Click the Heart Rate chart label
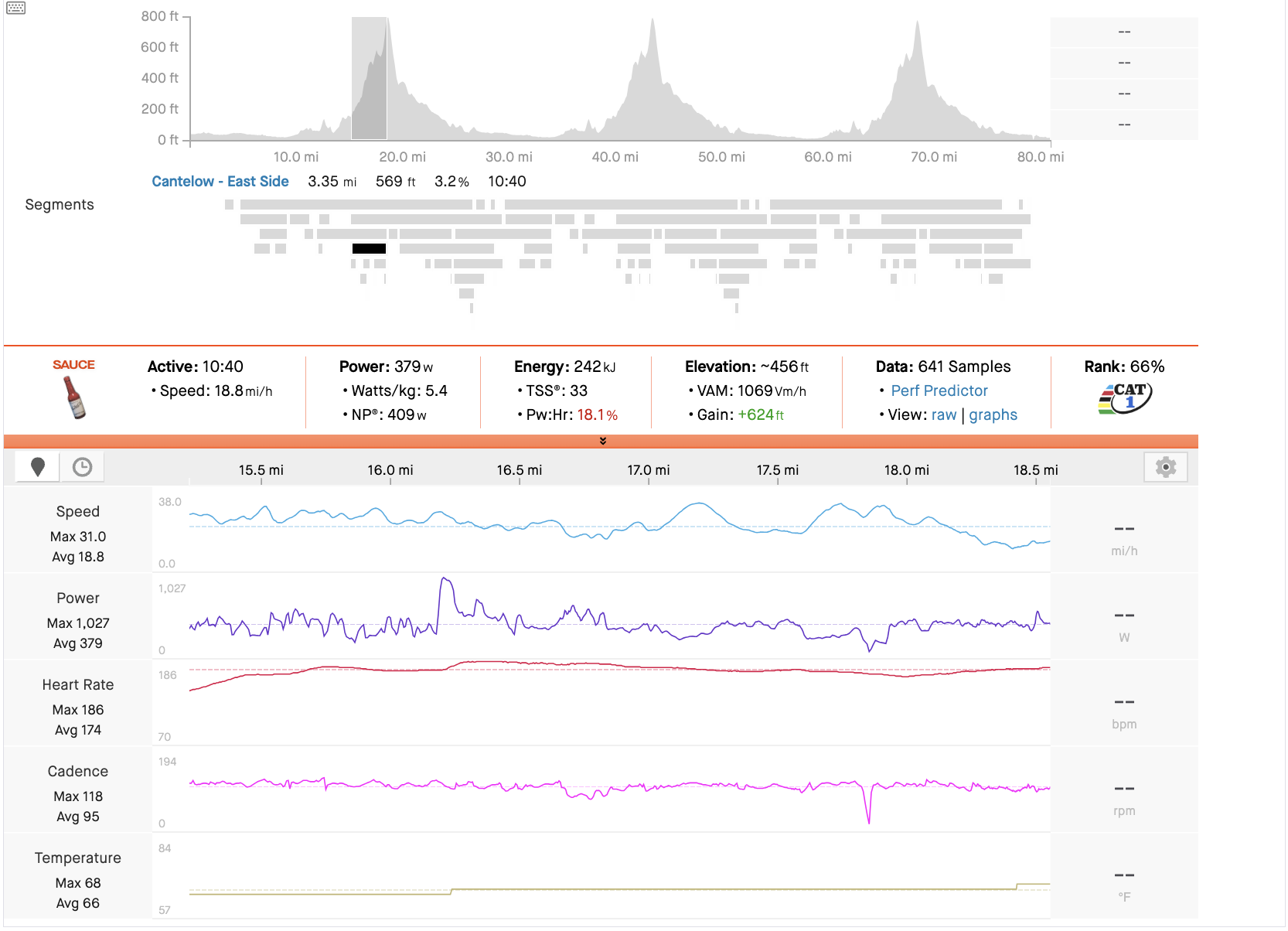 78,685
